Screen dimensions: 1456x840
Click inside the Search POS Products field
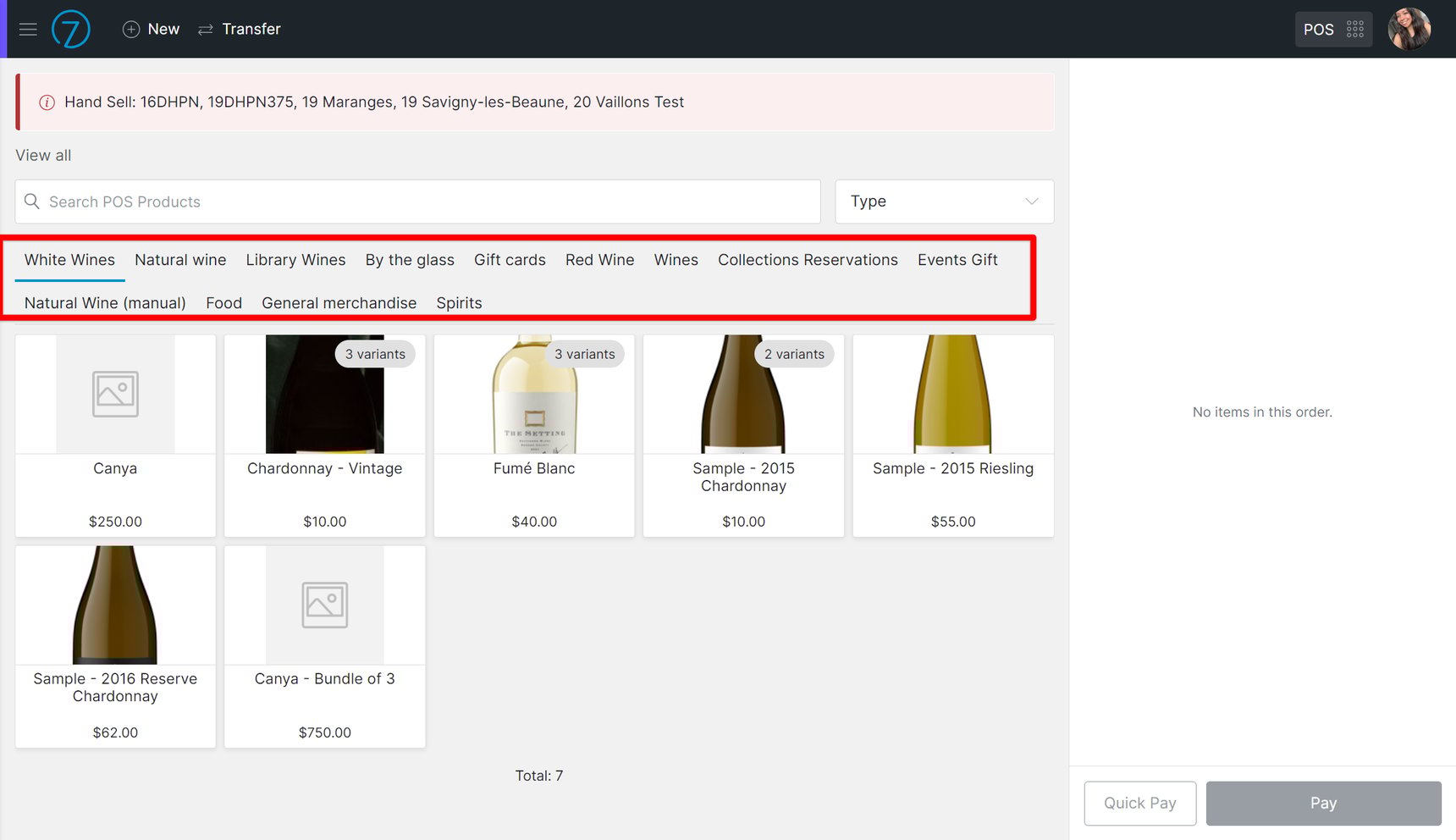339,202
